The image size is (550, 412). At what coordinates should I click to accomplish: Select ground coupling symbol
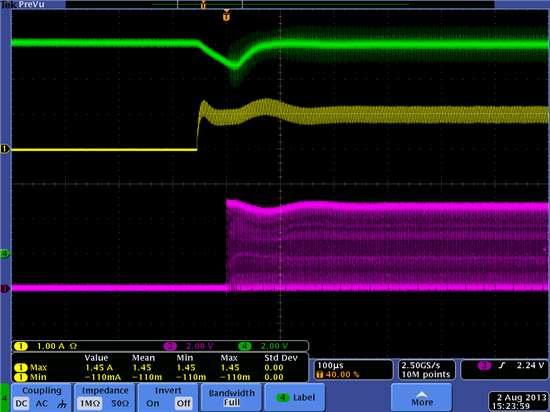62,404
